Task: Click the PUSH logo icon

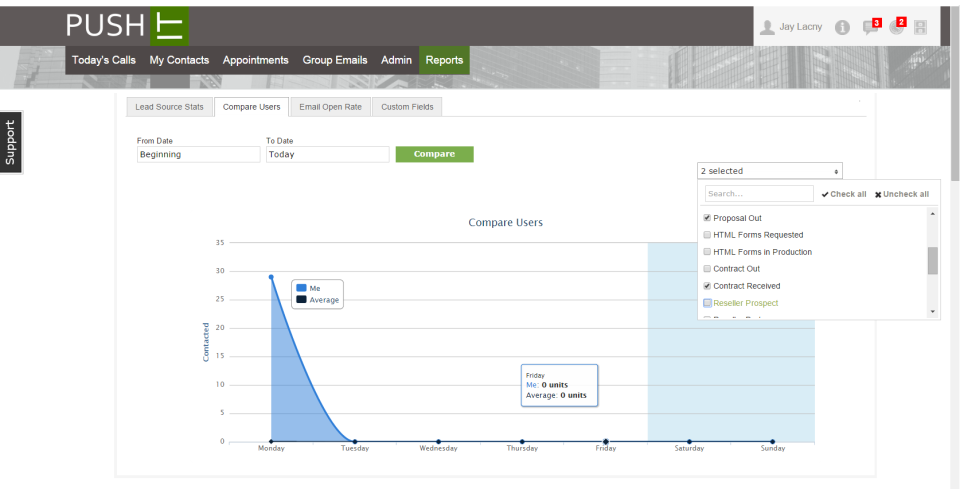Action: 170,26
